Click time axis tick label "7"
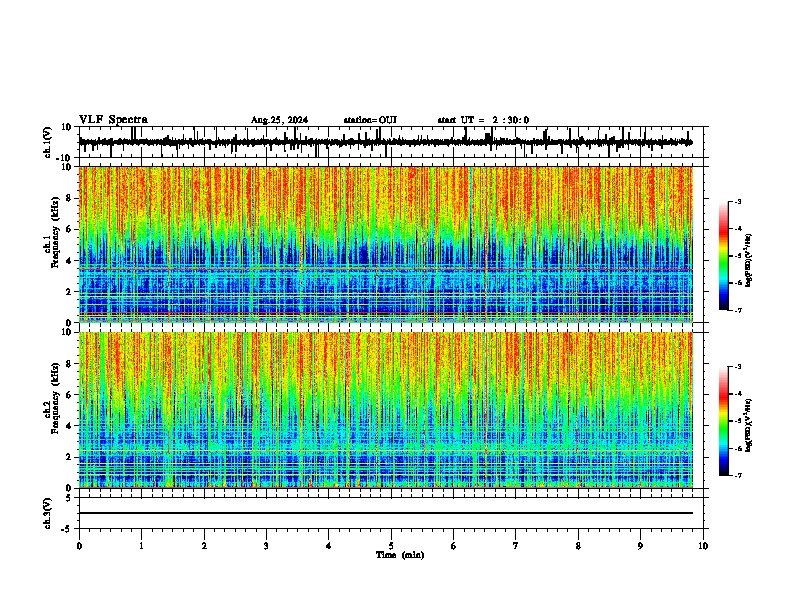The image size is (792, 612). (x=516, y=545)
